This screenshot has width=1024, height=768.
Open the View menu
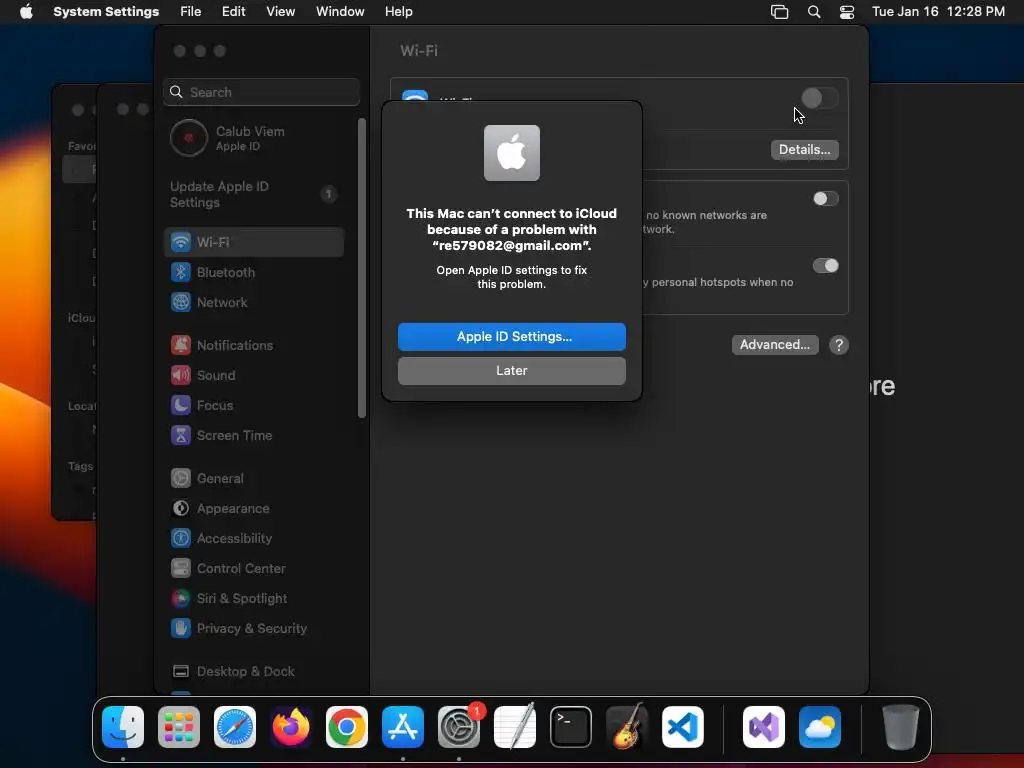(x=280, y=12)
